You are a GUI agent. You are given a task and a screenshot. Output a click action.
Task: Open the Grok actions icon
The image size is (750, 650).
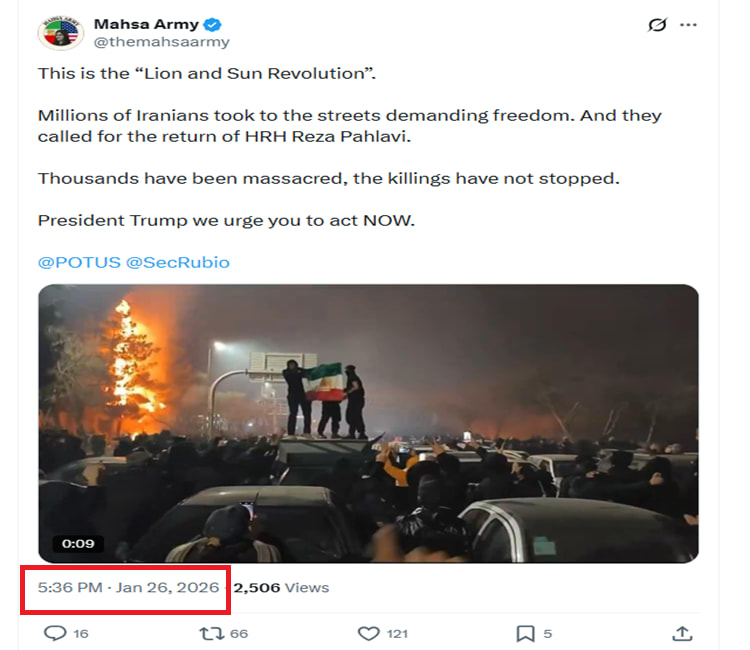tap(657, 25)
